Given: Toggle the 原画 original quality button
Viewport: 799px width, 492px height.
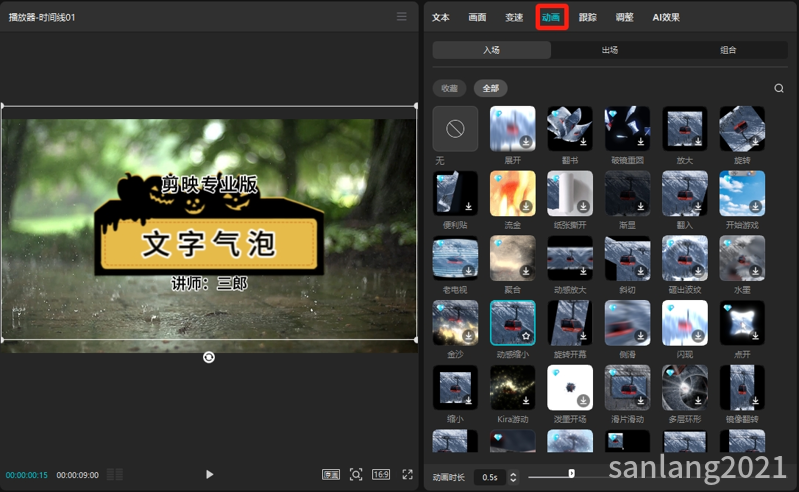Looking at the screenshot, I should click(x=331, y=475).
